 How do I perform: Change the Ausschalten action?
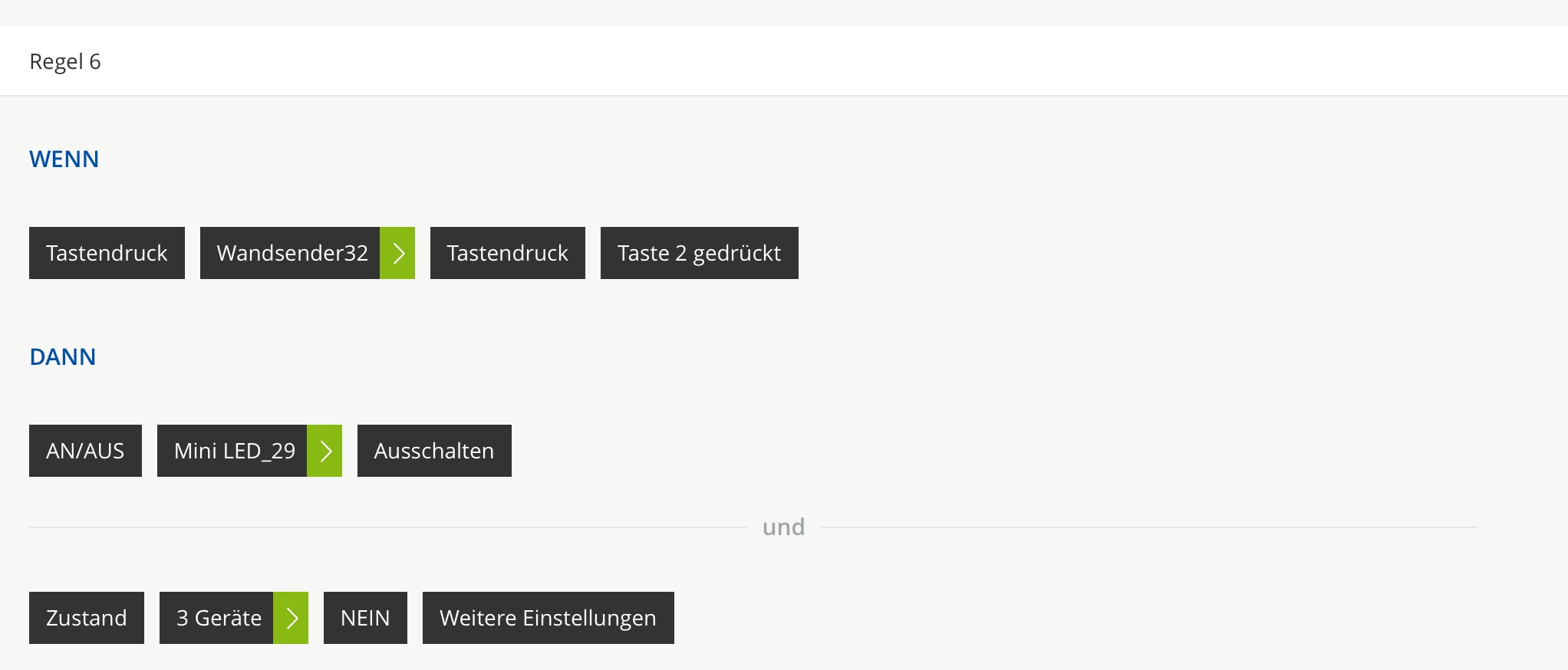pyautogui.click(x=434, y=451)
